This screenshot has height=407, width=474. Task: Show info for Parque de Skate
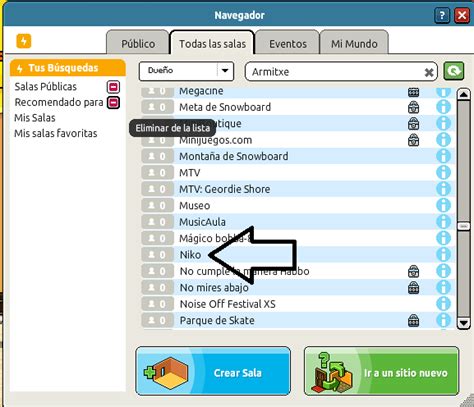pyautogui.click(x=443, y=320)
